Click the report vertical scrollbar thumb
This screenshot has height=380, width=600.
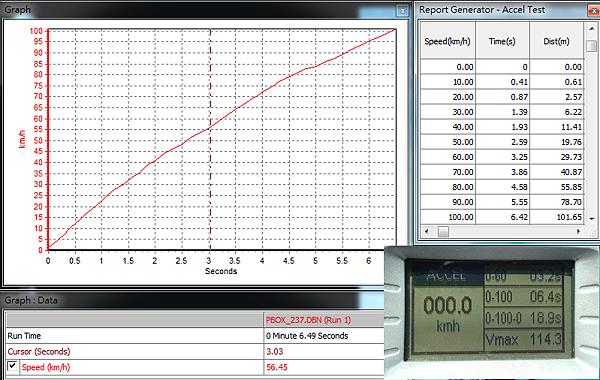[591, 46]
